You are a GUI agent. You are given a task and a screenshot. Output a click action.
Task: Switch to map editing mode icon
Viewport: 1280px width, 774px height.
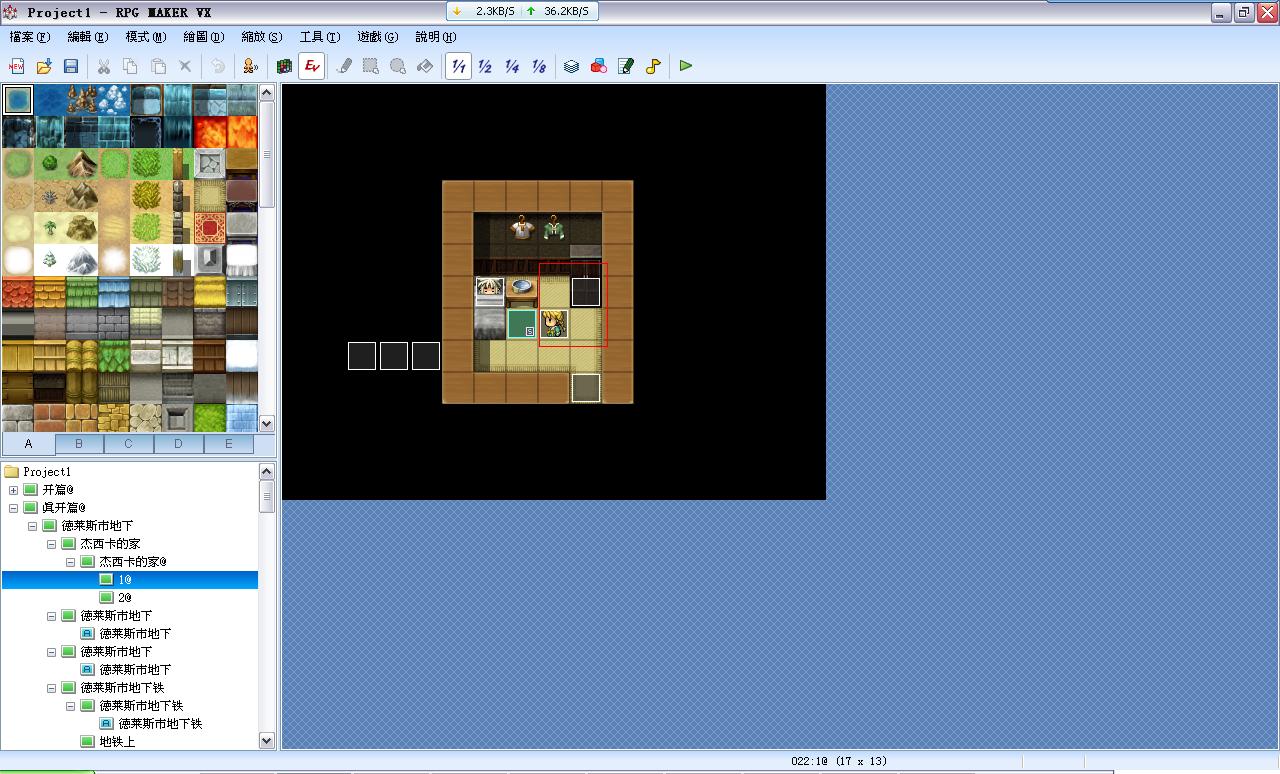pyautogui.click(x=285, y=66)
